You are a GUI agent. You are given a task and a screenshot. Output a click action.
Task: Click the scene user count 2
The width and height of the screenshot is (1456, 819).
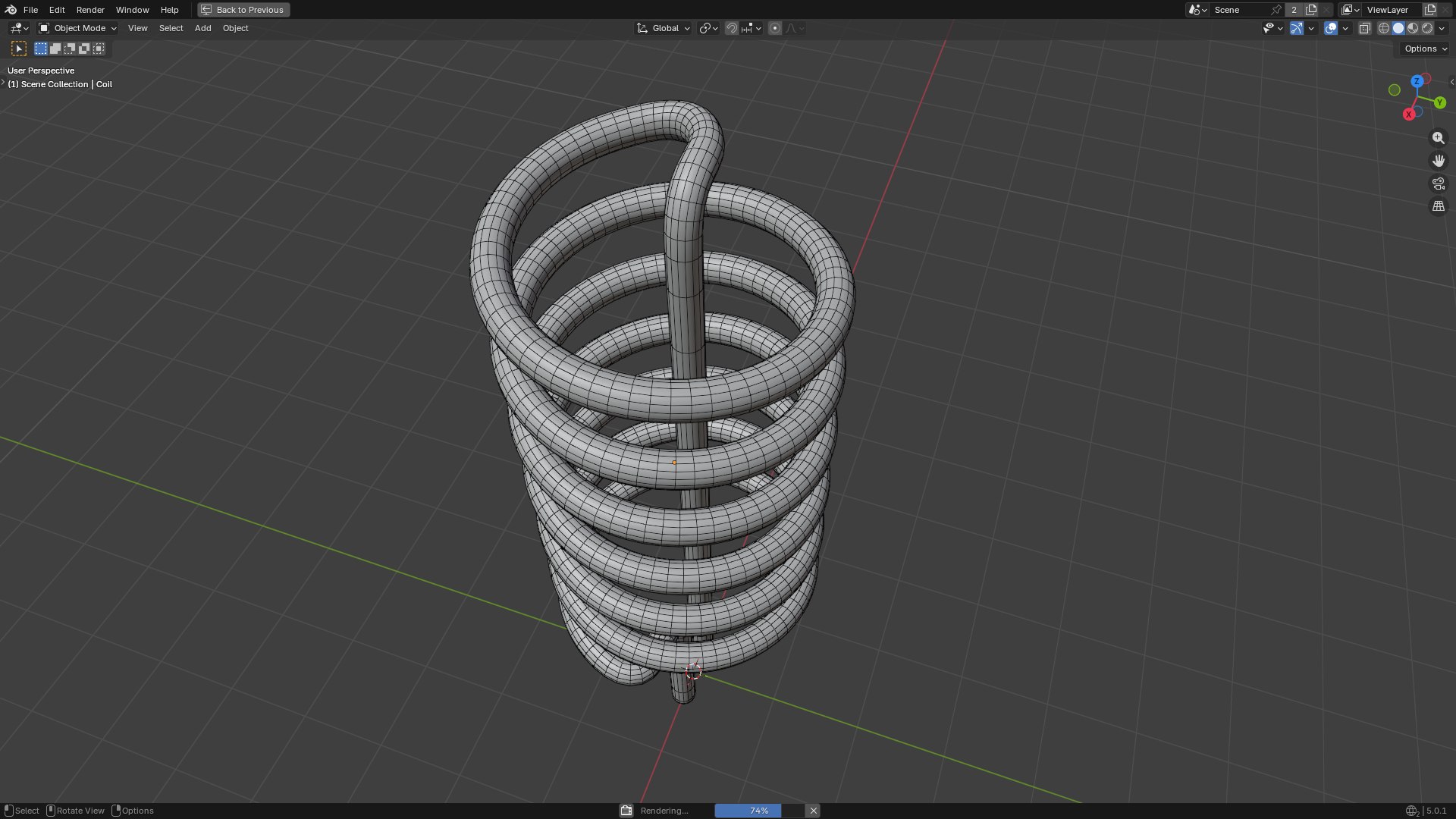(x=1294, y=10)
